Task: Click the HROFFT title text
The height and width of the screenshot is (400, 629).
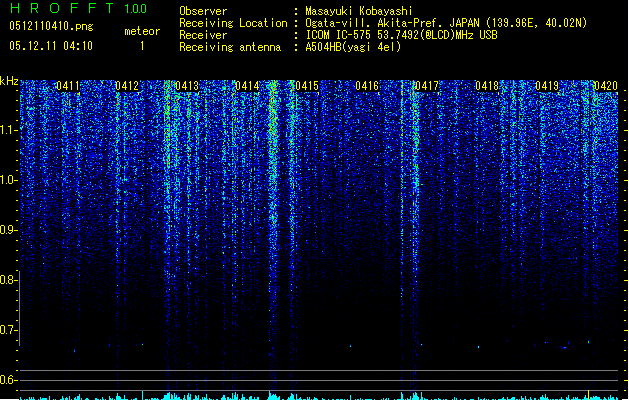Action: tap(62, 8)
